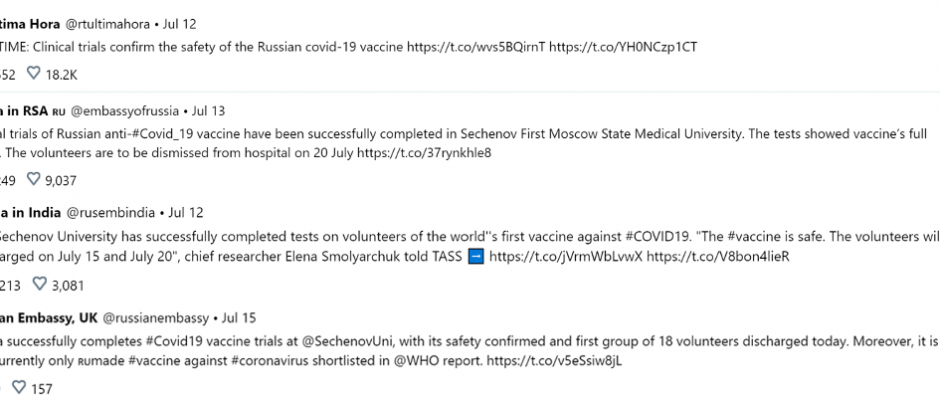The width and height of the screenshot is (940, 400).
Task: Click the heart icon showing 157 likes
Action: tap(19, 387)
